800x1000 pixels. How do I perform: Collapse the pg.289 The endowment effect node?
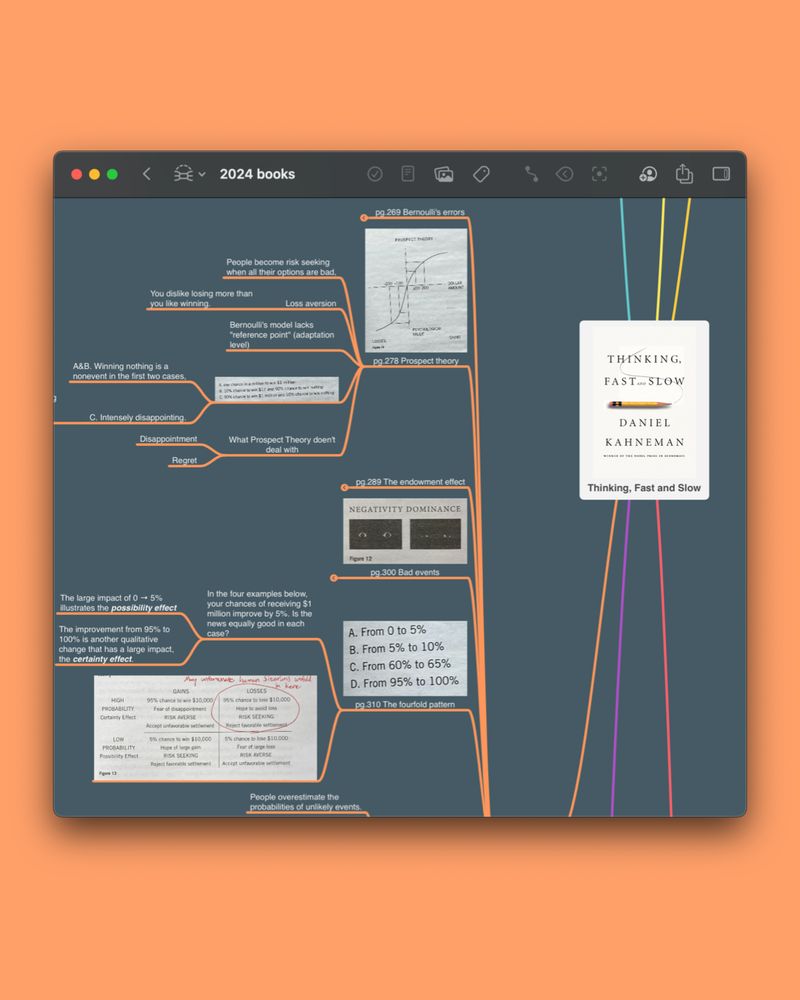click(344, 487)
